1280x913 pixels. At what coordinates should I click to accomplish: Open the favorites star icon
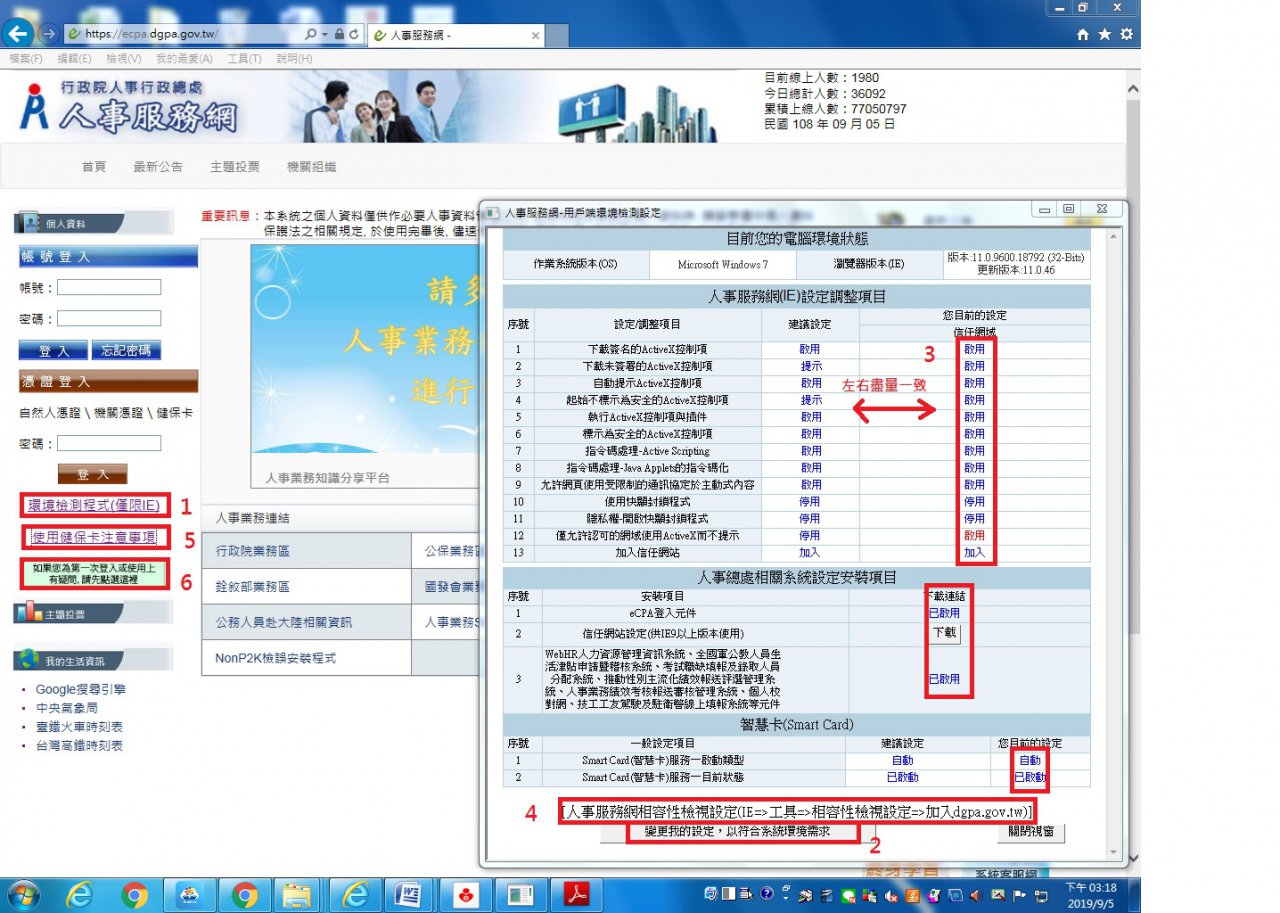[x=1105, y=34]
